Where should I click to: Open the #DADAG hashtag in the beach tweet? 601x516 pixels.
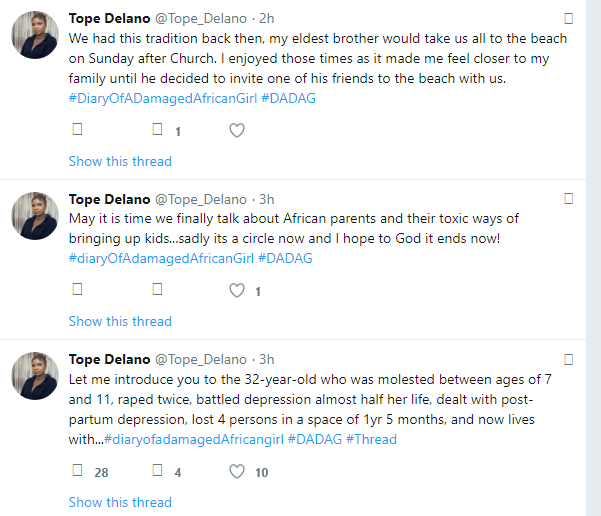point(291,98)
